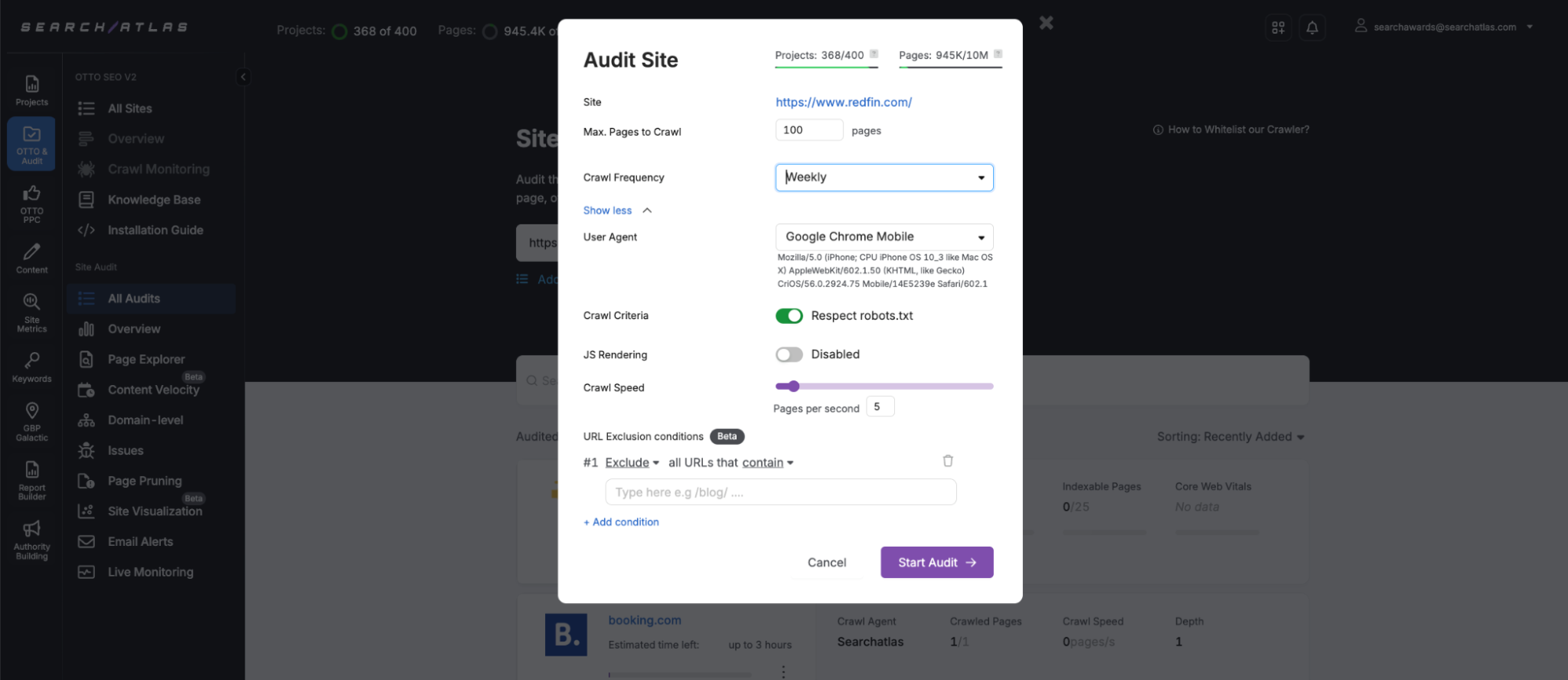Open Installation Guide menu item
The image size is (1568, 680).
pos(155,230)
